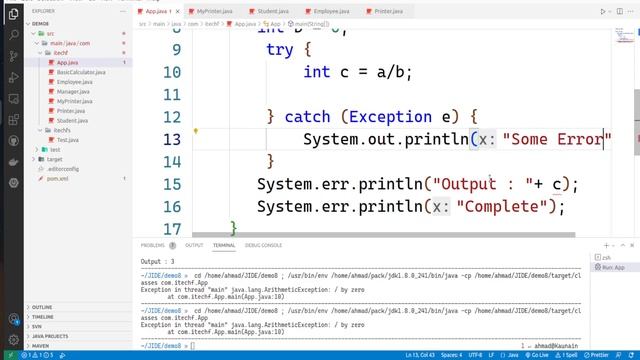This screenshot has width=640, height=360.
Task: Open the Source Control view
Action: pos(13,56)
